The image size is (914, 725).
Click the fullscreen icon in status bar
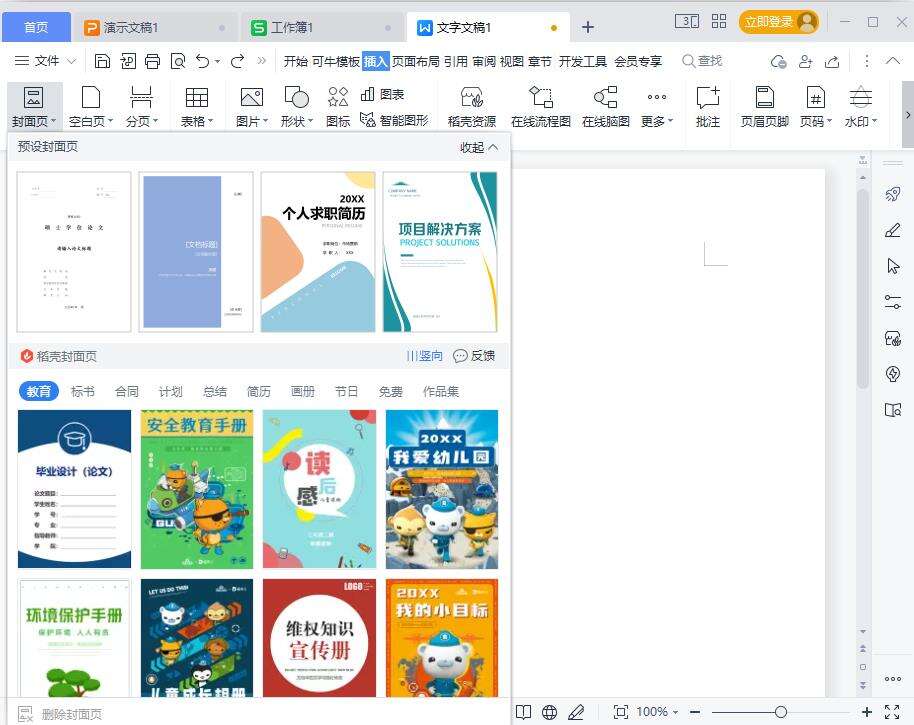892,712
